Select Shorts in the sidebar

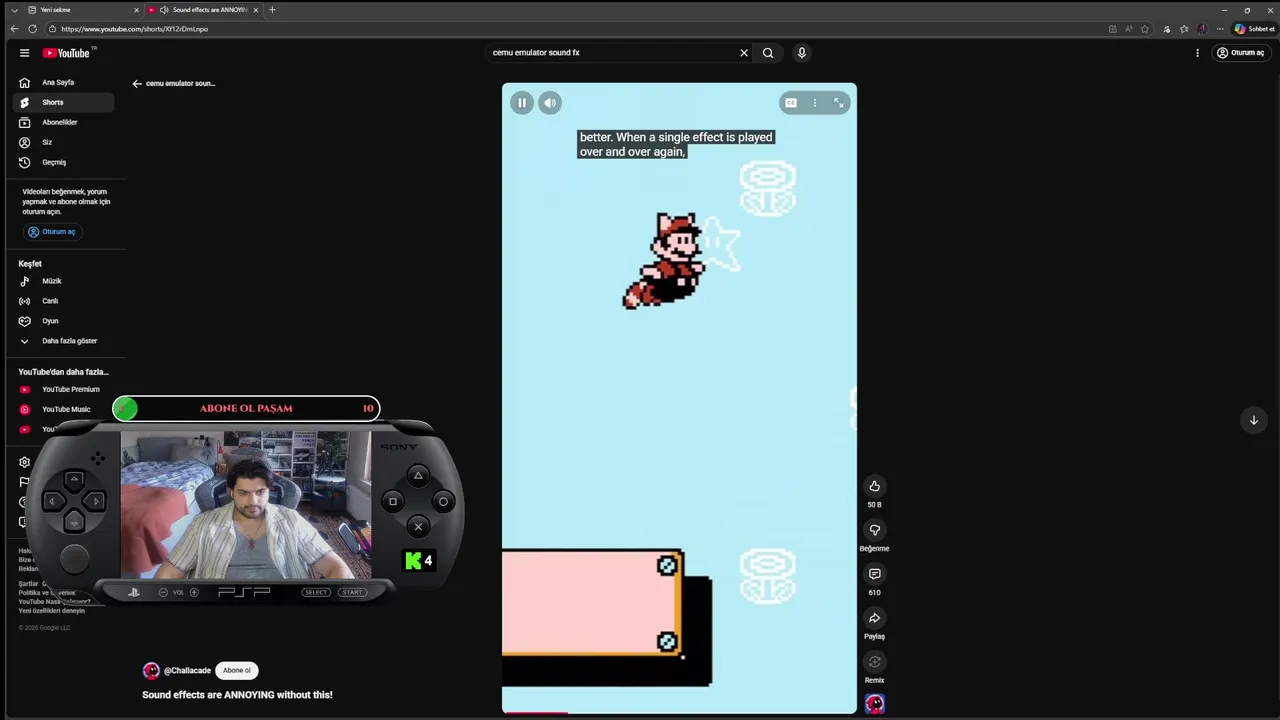coord(63,102)
